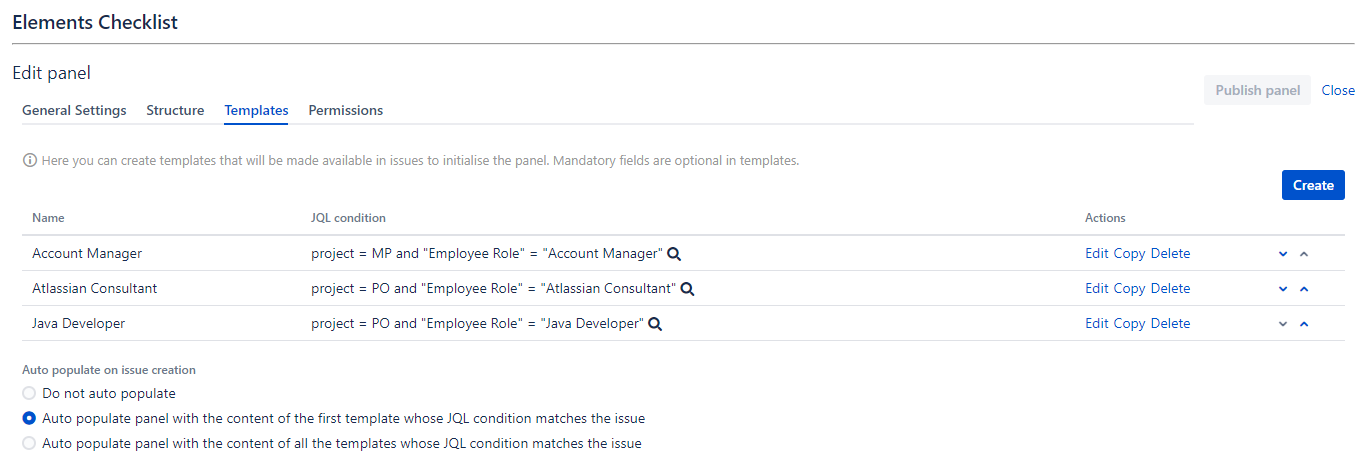This screenshot has height=467, width=1370.
Task: Close the Edit panel view
Action: (x=1338, y=90)
